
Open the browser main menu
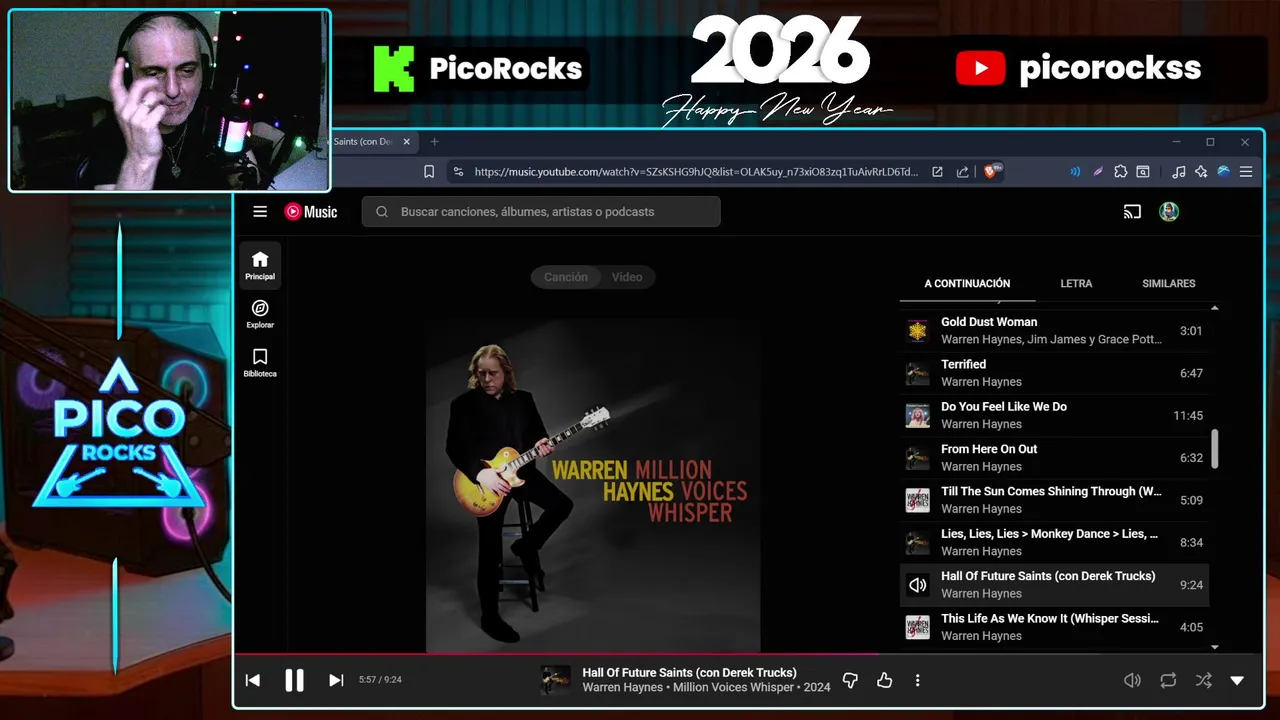pos(1246,172)
